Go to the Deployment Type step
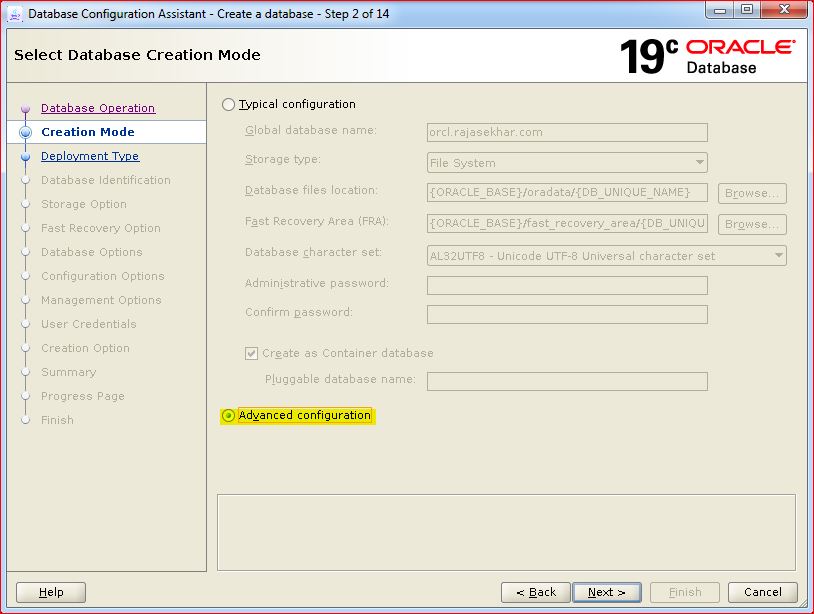The image size is (814, 614). tap(90, 156)
